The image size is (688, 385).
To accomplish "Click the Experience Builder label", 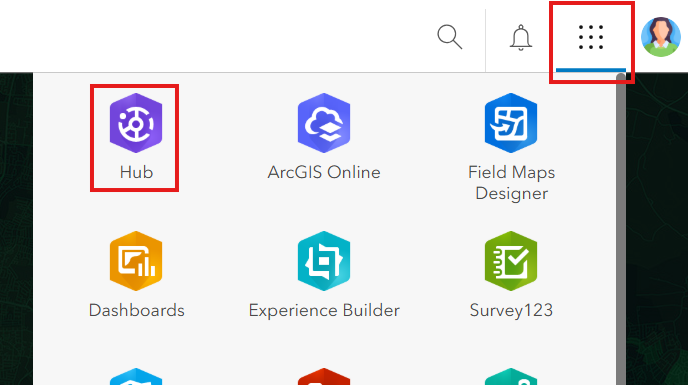I will pyautogui.click(x=324, y=310).
